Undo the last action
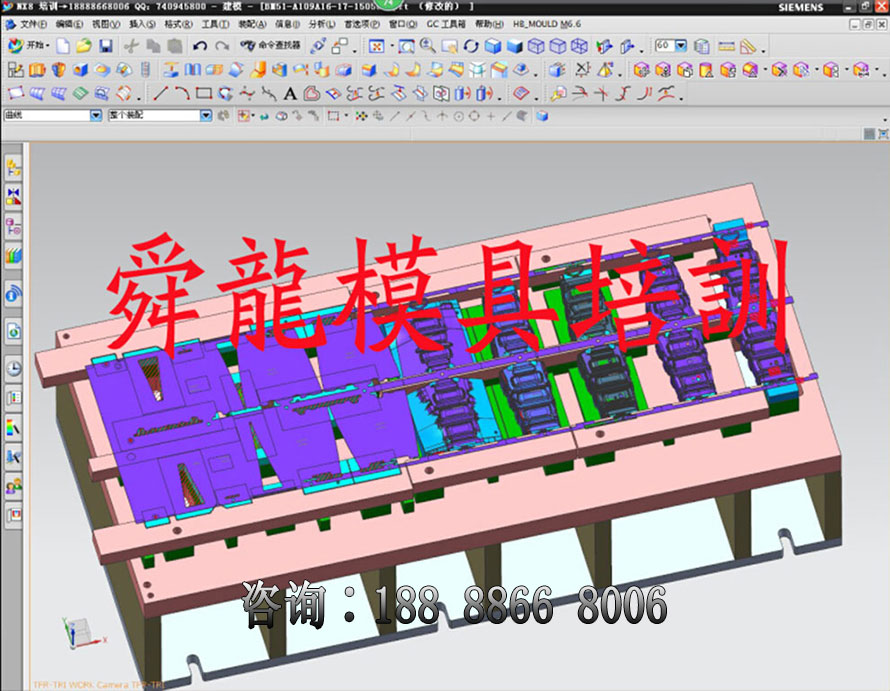 tap(200, 46)
